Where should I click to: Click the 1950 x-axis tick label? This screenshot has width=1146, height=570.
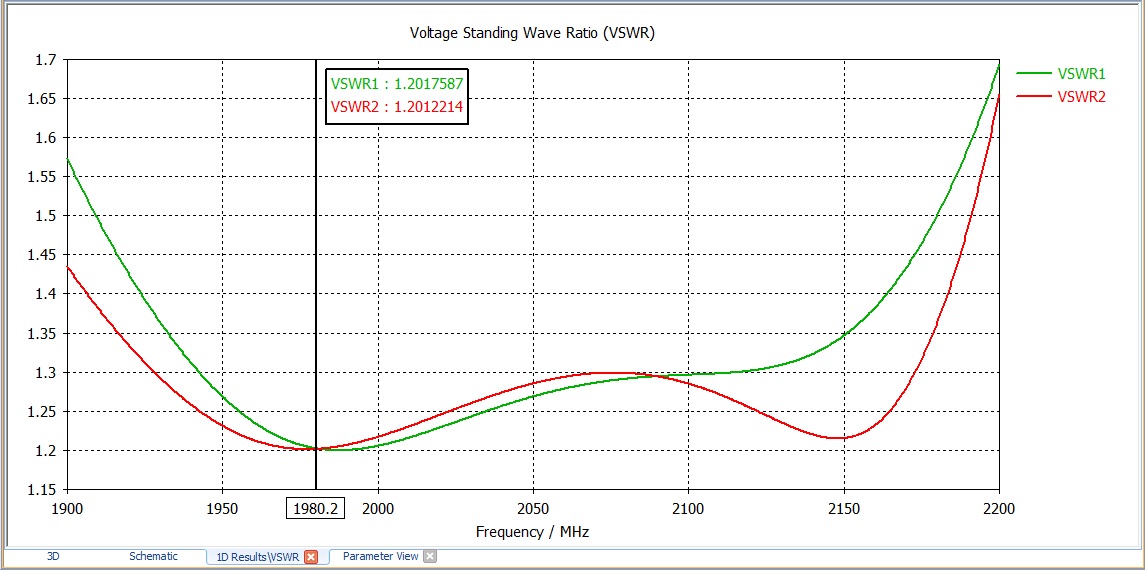[222, 509]
